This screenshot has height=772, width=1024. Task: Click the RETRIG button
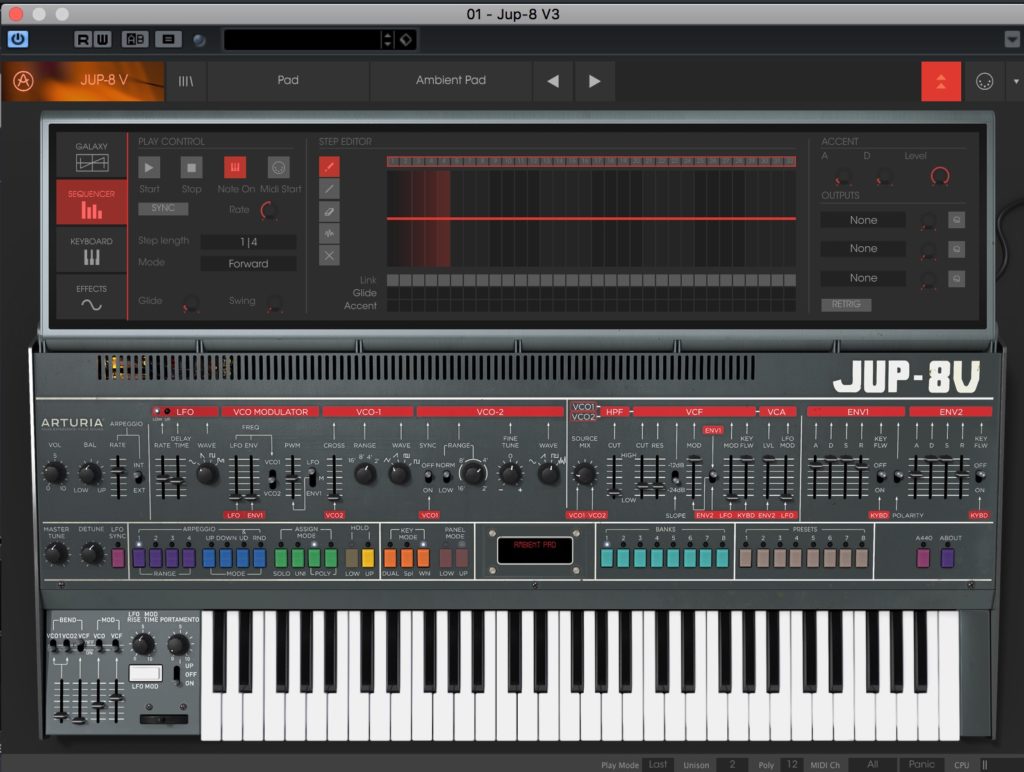[846, 304]
